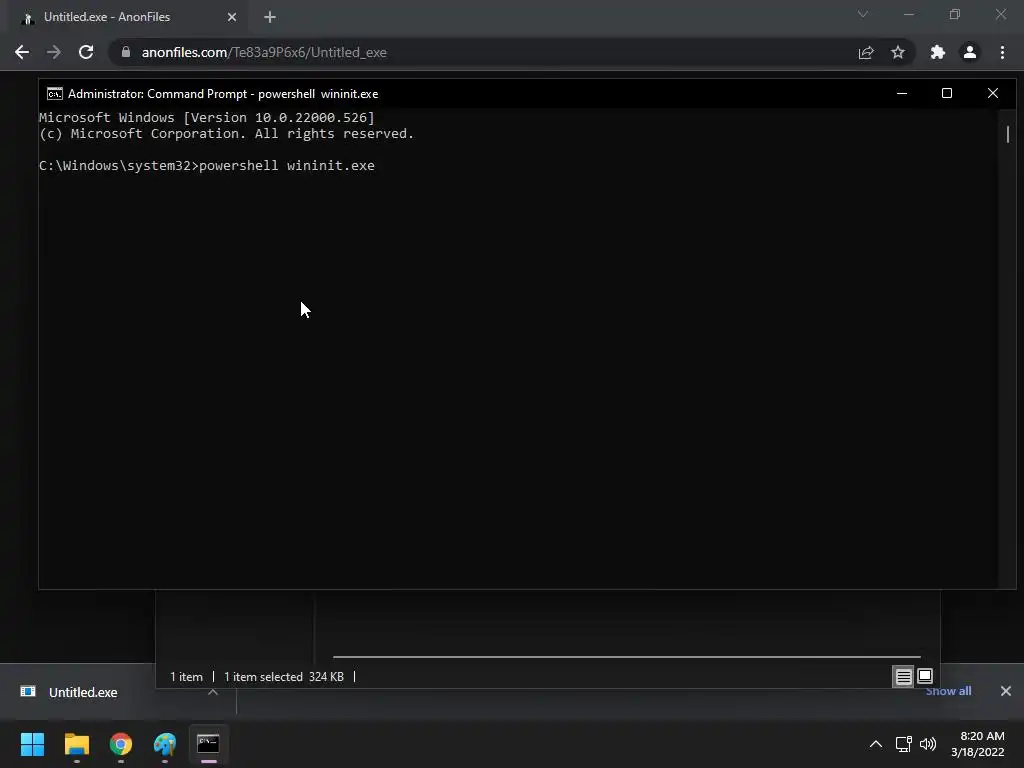Click the powershell wininit.exe command line

click(x=207, y=165)
